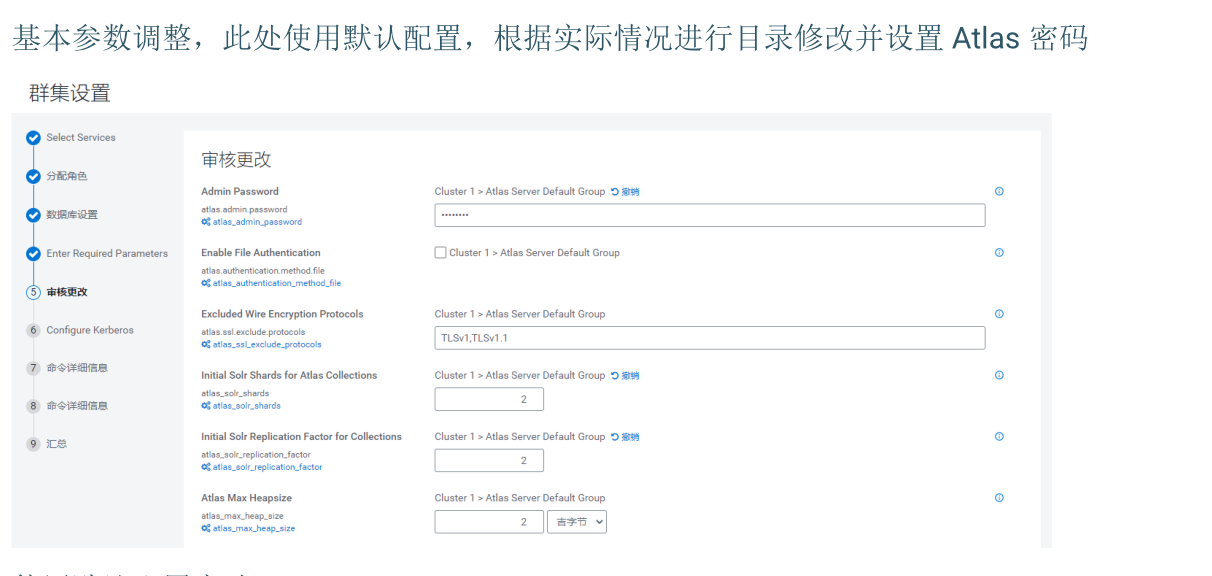Go to the 分配角色 step
The width and height of the screenshot is (1212, 576).
tap(67, 176)
